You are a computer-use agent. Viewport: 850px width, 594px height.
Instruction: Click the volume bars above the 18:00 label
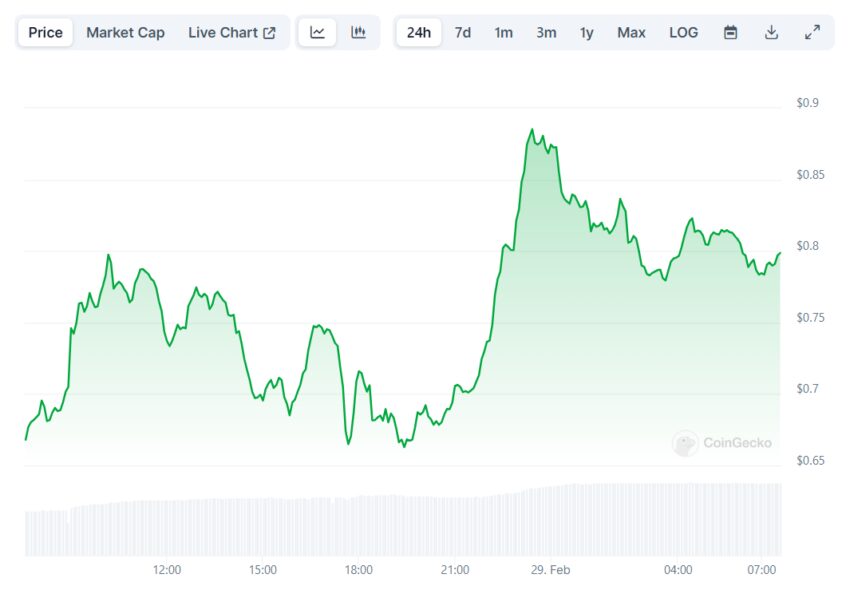[x=358, y=526]
